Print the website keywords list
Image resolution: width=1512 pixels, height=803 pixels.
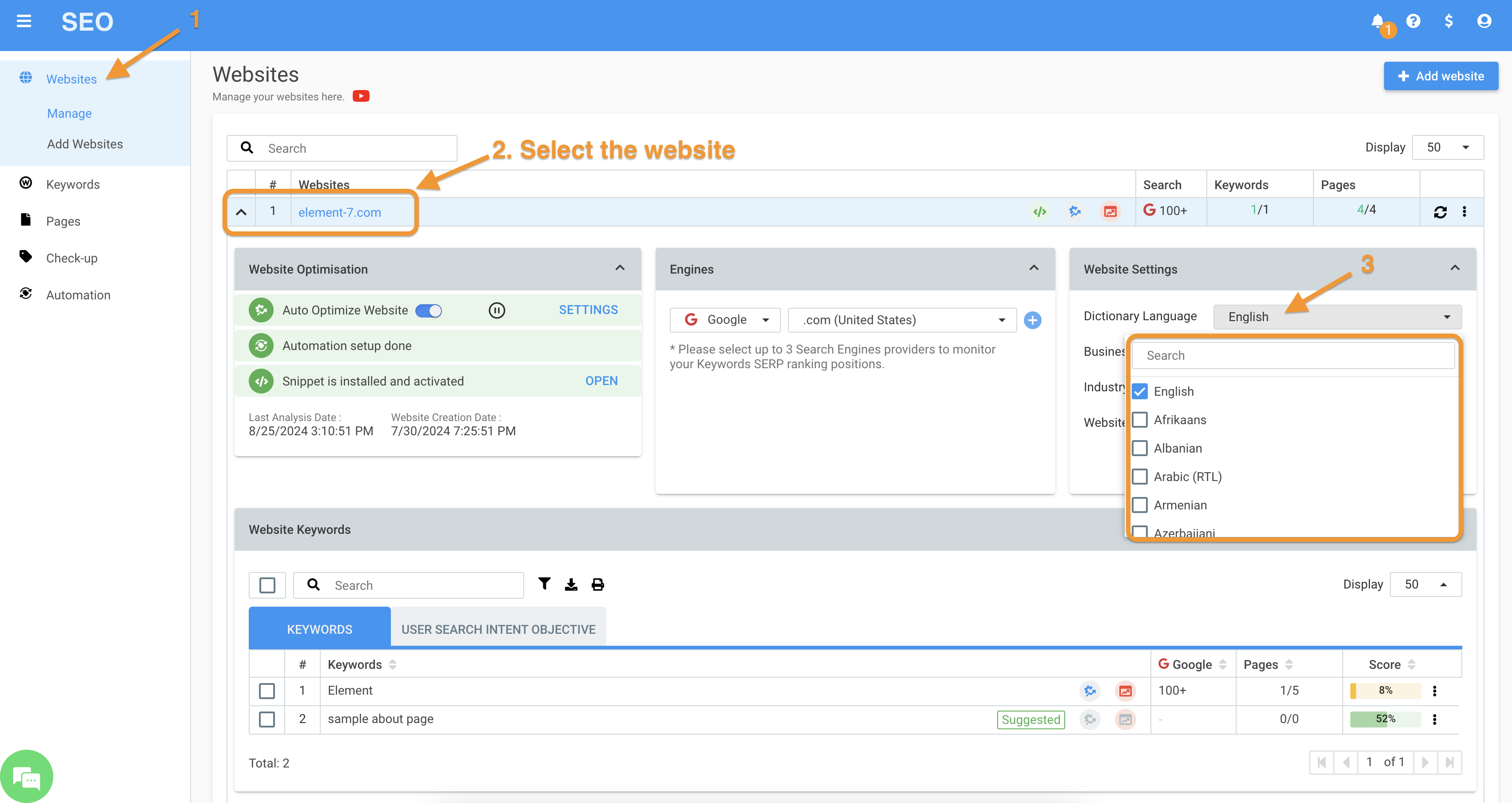tap(597, 584)
